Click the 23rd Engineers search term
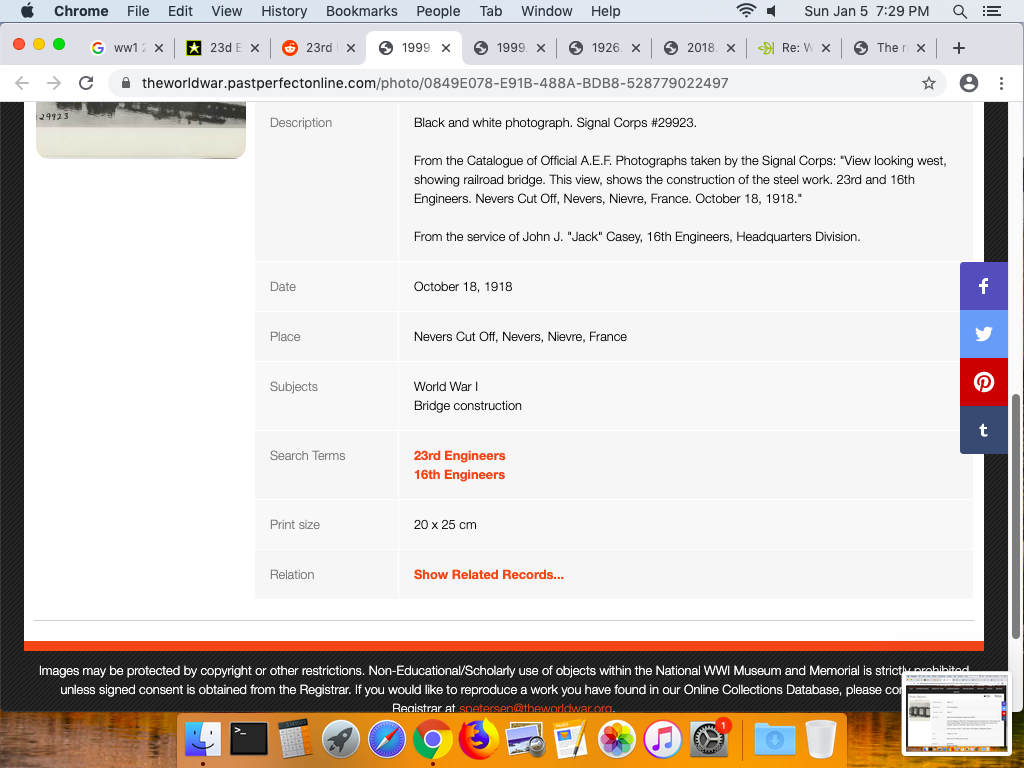The height and width of the screenshot is (768, 1024). pos(459,456)
